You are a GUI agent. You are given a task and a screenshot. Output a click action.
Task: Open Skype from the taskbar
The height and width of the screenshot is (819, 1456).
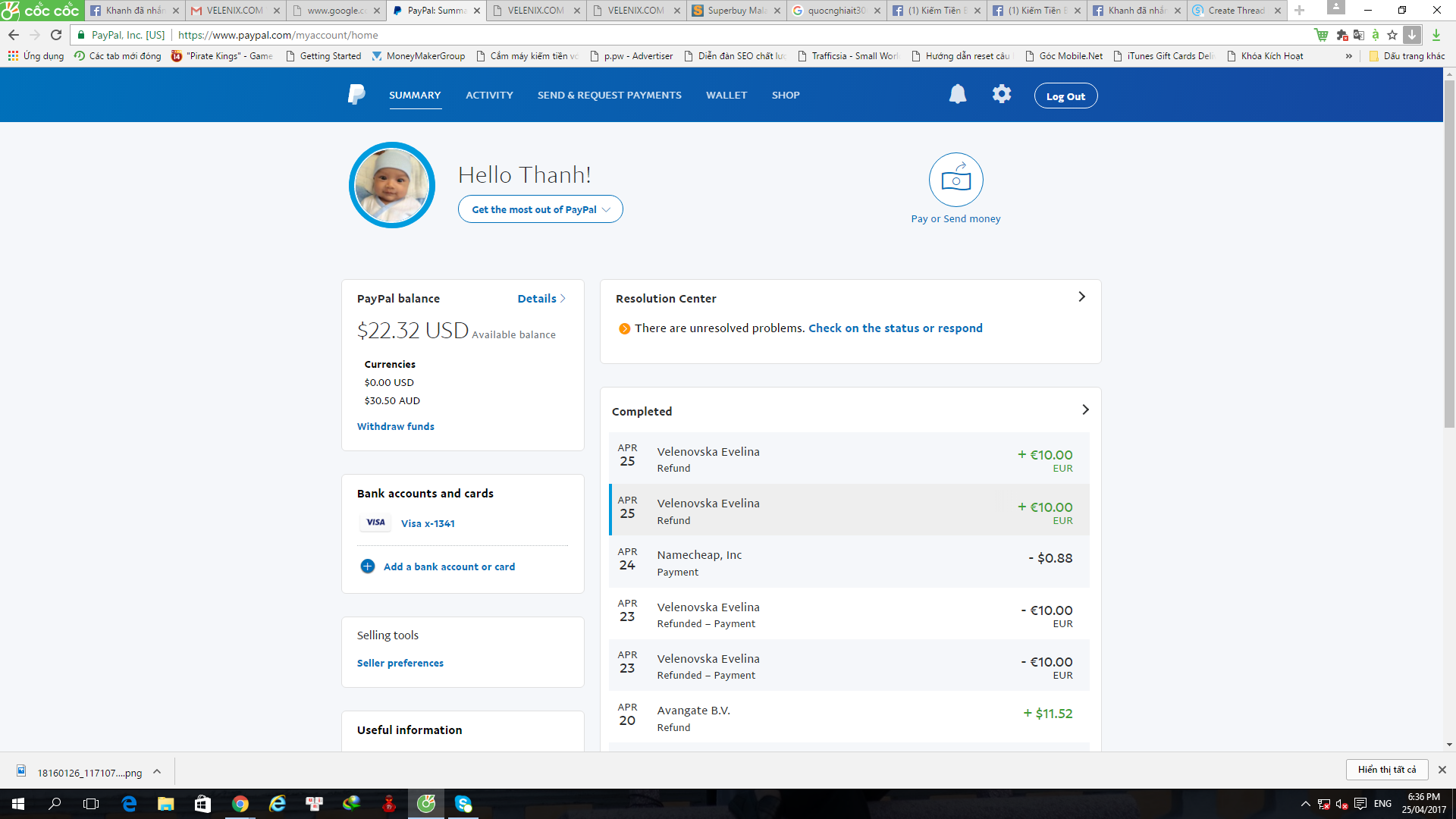pos(463,804)
